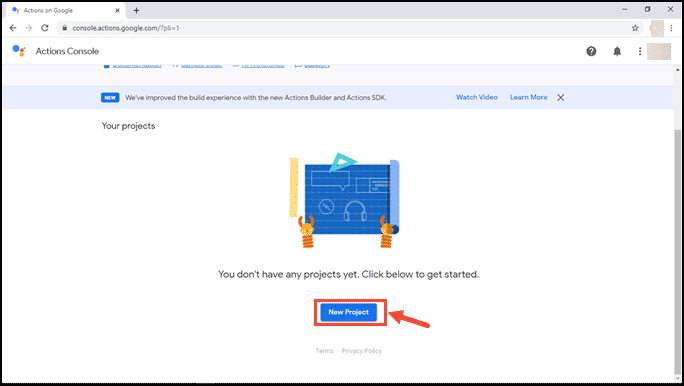Click the scrollbar up arrow
Viewport: 684px width, 386px height.
677,70
